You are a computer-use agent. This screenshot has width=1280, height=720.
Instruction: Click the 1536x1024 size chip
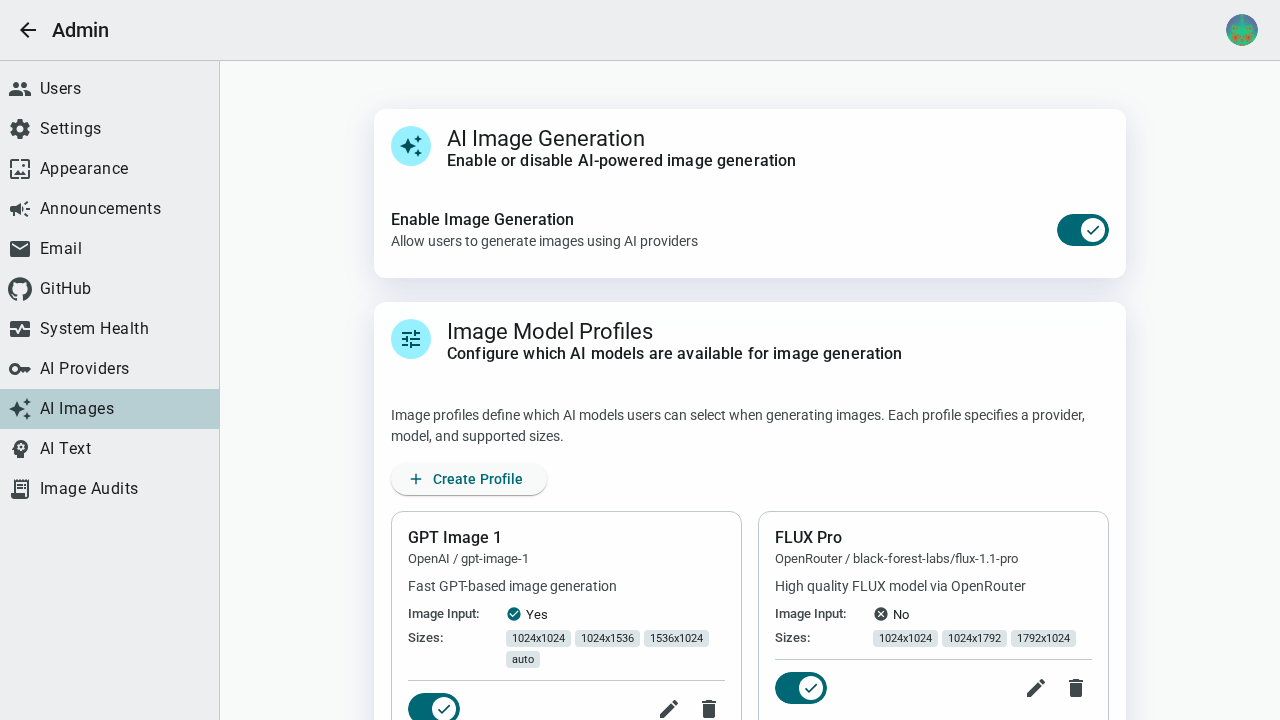tap(676, 638)
